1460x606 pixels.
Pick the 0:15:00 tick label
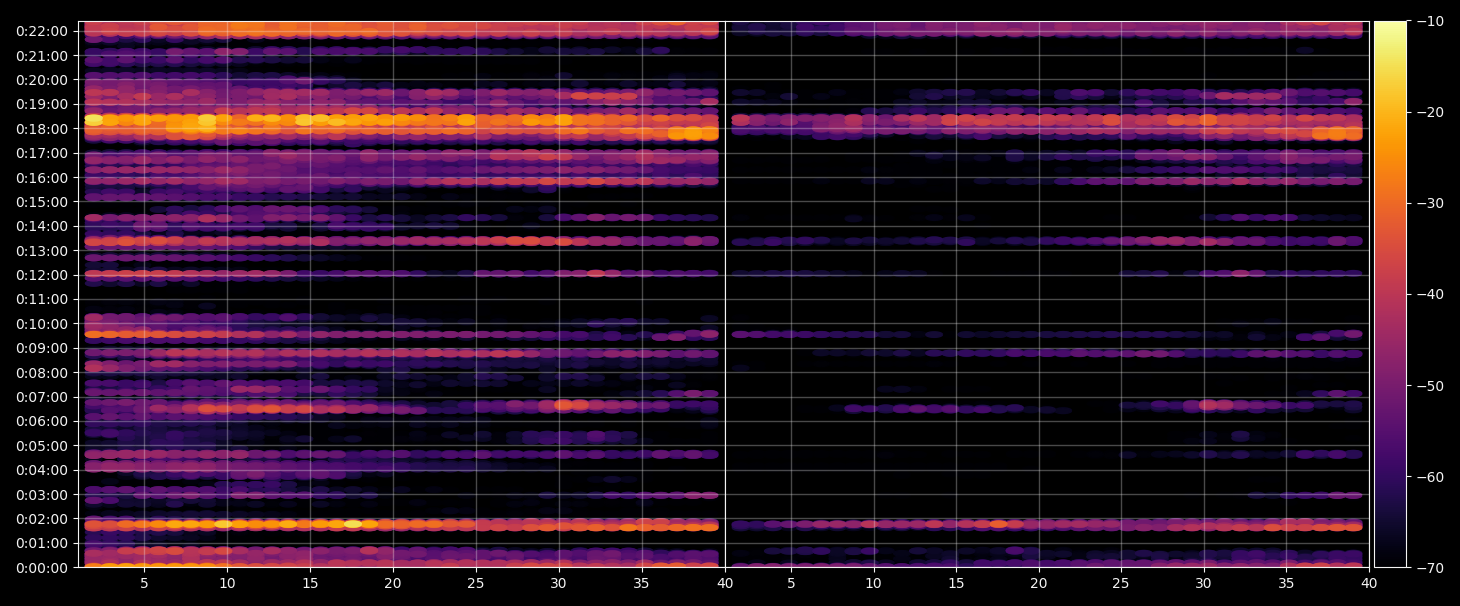(42, 202)
